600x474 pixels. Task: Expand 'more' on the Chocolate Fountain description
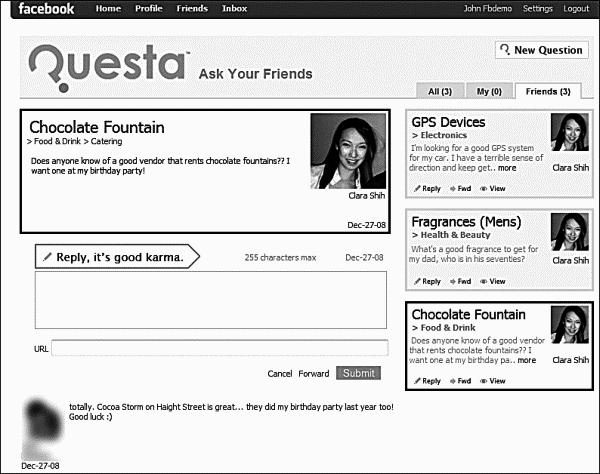pyautogui.click(x=526, y=360)
